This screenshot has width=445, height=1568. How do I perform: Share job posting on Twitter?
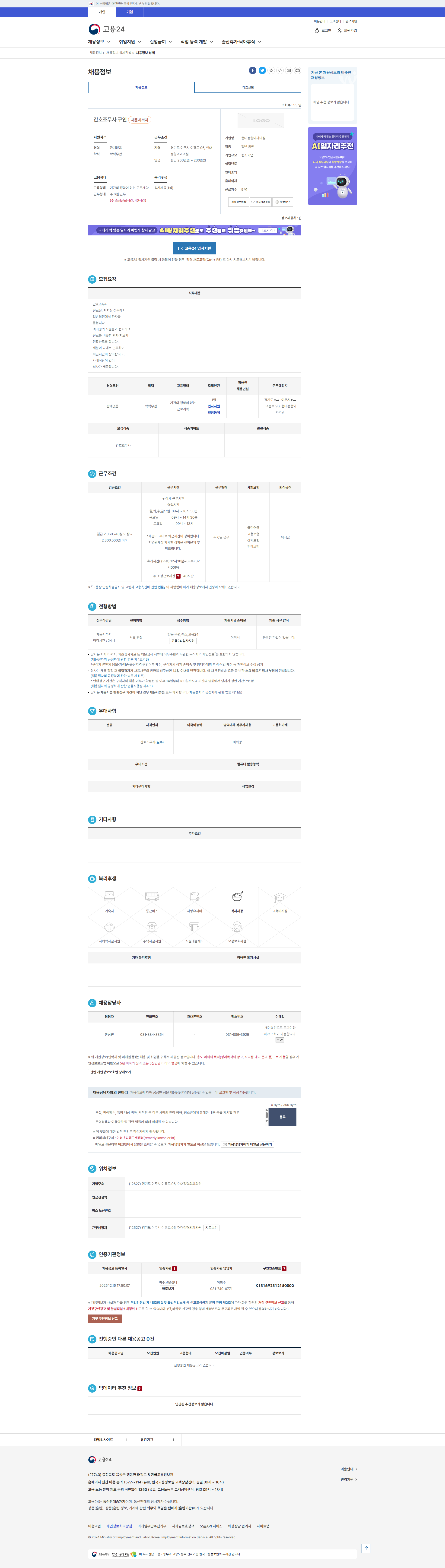[262, 71]
